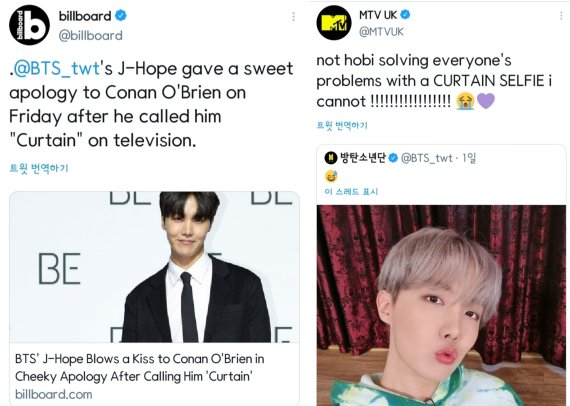This screenshot has height=406, width=570.
Task: Click laughing emoji in quoted tweet
Action: 331,177
